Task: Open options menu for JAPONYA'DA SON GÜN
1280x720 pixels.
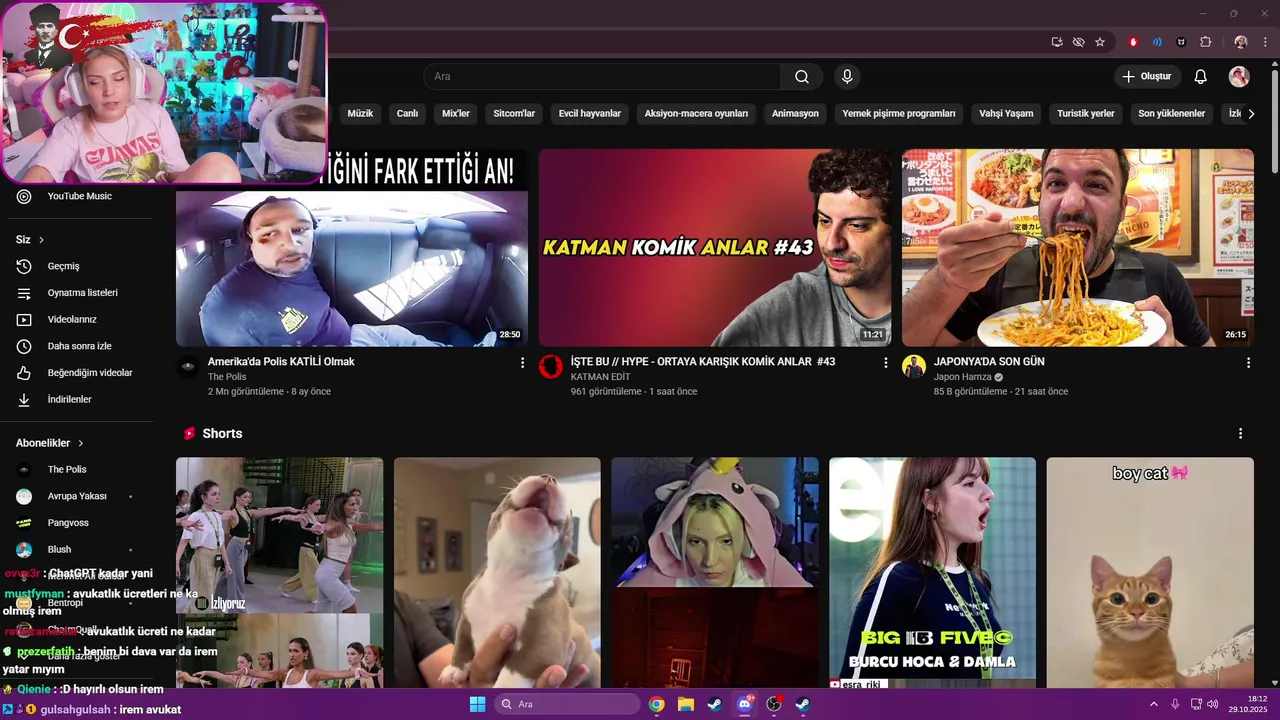Action: [1248, 363]
